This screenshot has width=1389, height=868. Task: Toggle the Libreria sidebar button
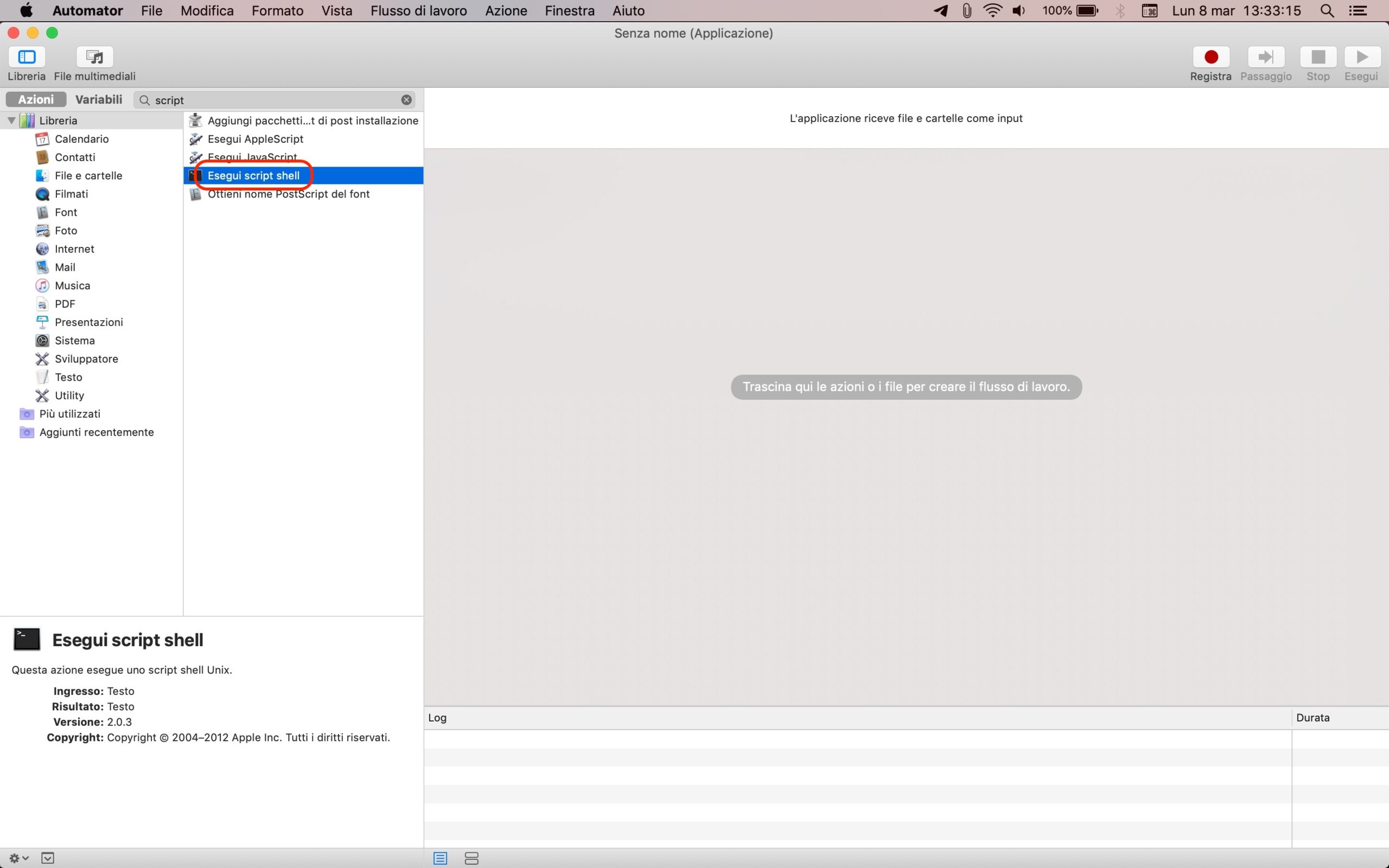point(27,58)
